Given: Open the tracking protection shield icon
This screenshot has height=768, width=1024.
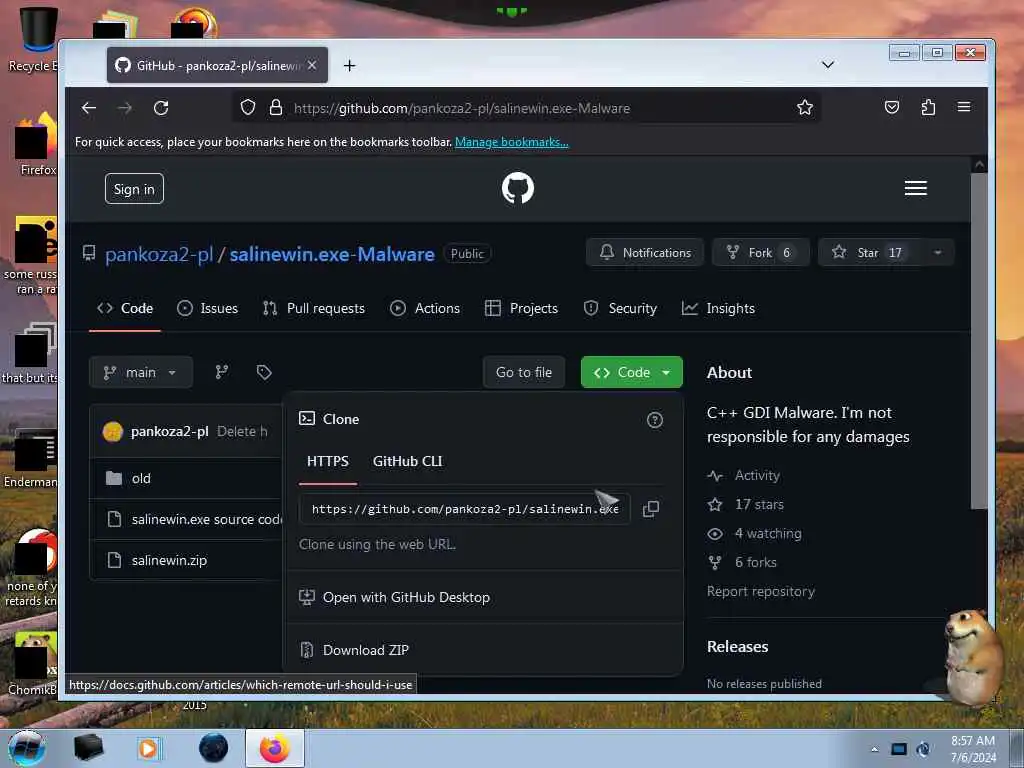Looking at the screenshot, I should [248, 108].
